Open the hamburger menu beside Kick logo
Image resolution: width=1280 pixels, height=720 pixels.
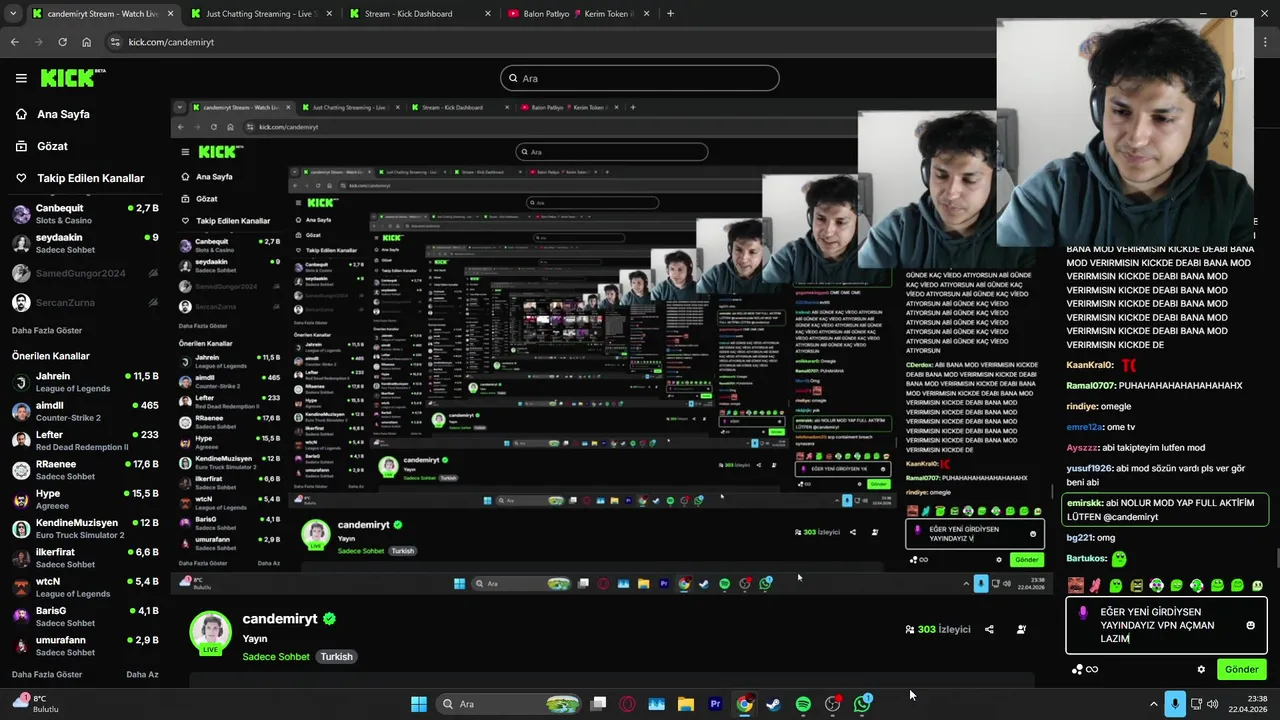pos(21,78)
